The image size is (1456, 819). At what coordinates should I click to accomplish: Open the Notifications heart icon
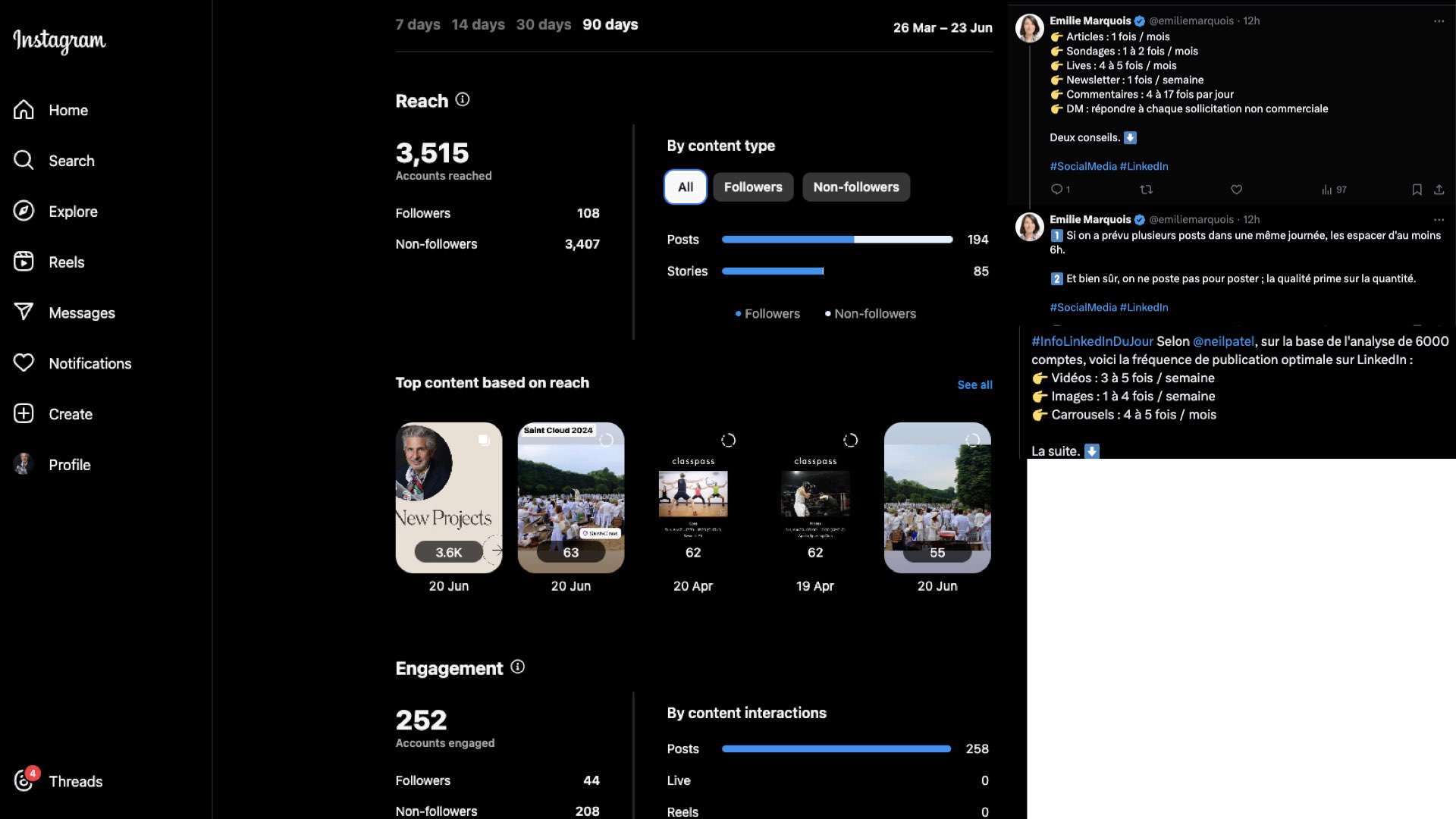coord(24,363)
